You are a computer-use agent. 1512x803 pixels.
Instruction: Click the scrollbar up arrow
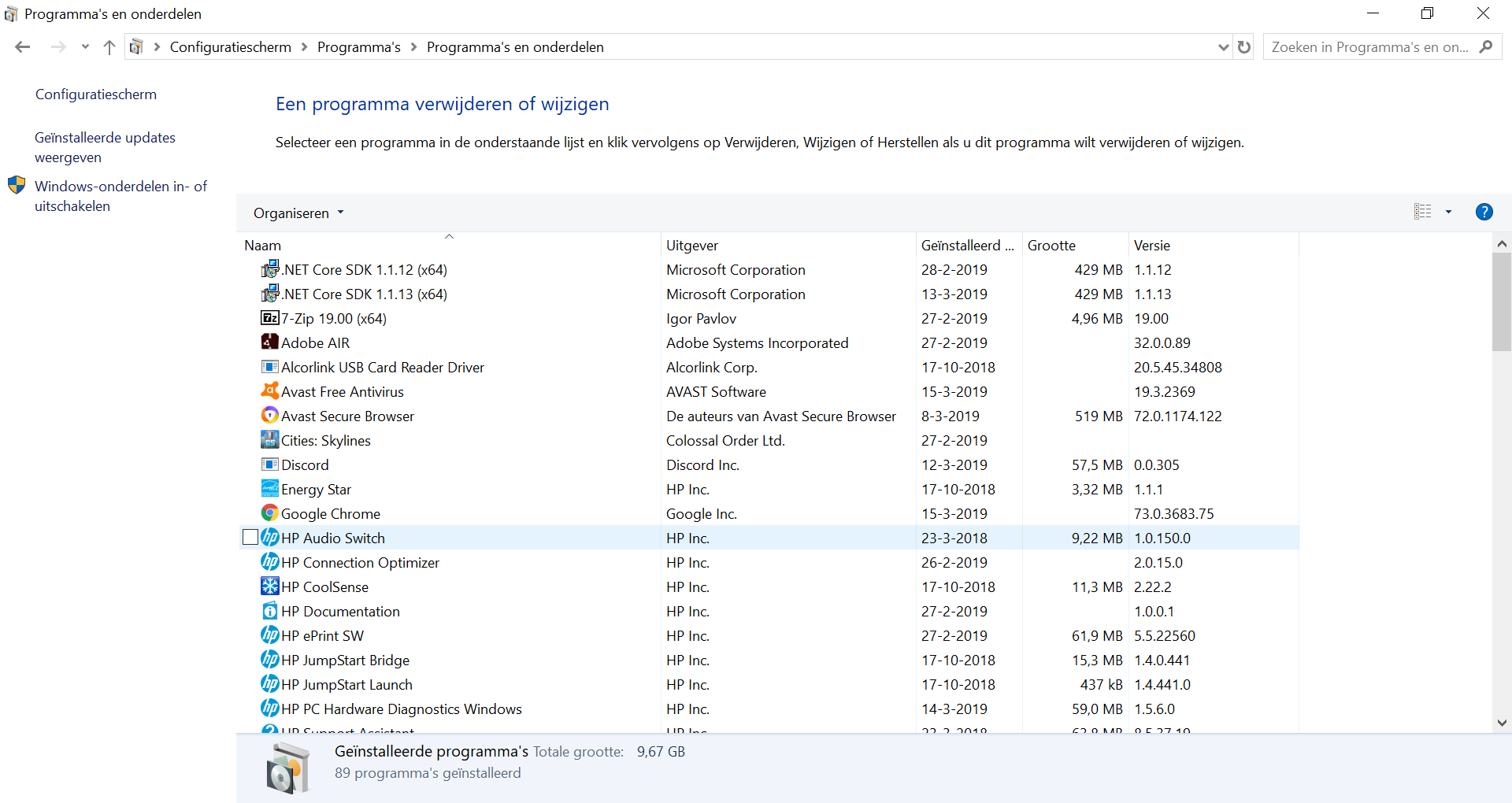pos(1501,244)
